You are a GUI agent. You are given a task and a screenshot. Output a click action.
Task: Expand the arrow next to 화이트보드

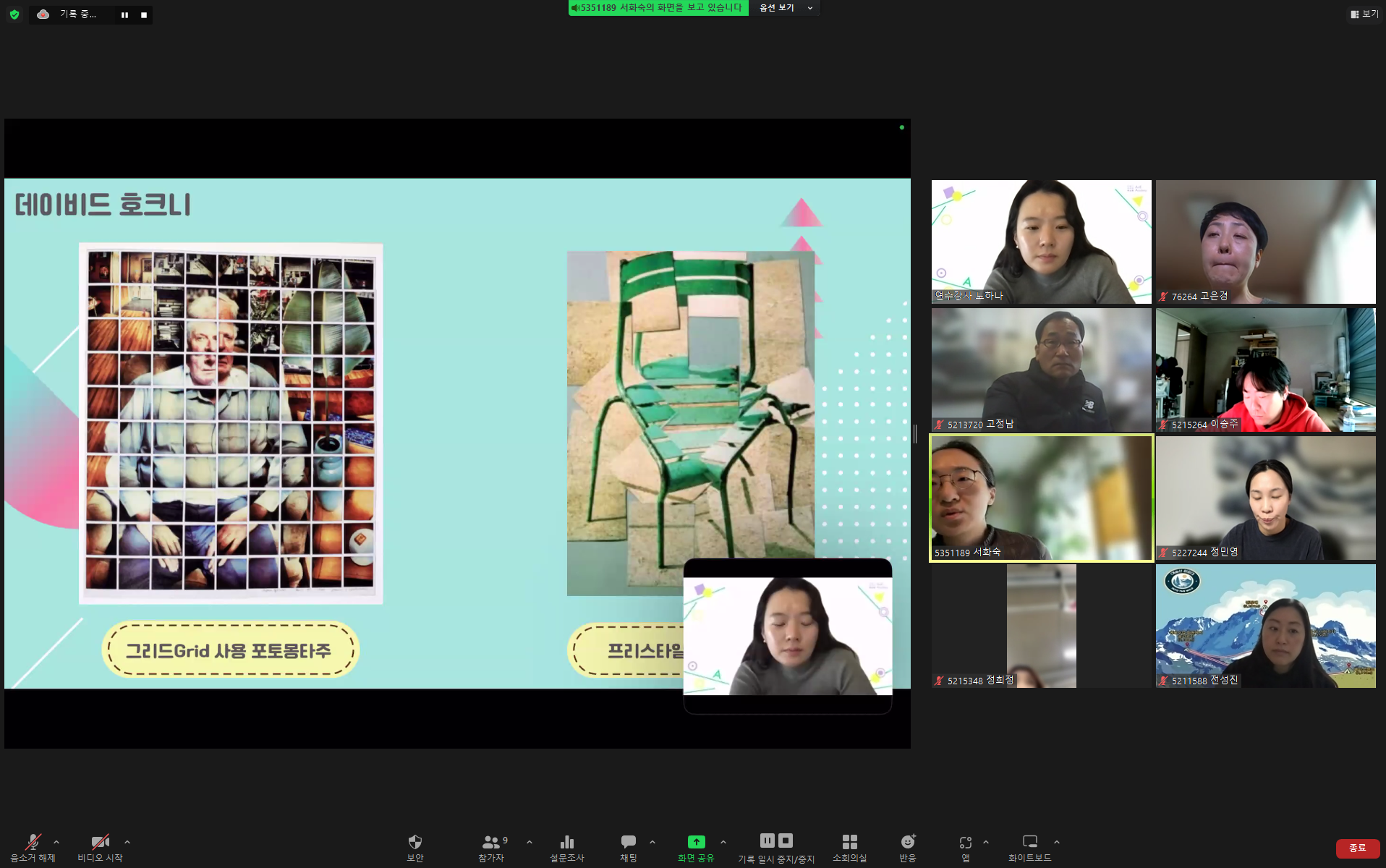click(1057, 842)
